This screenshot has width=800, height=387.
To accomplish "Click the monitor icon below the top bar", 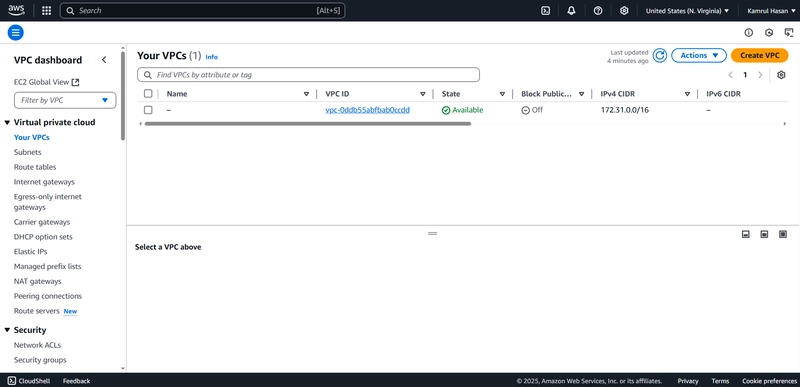I will (x=789, y=33).
